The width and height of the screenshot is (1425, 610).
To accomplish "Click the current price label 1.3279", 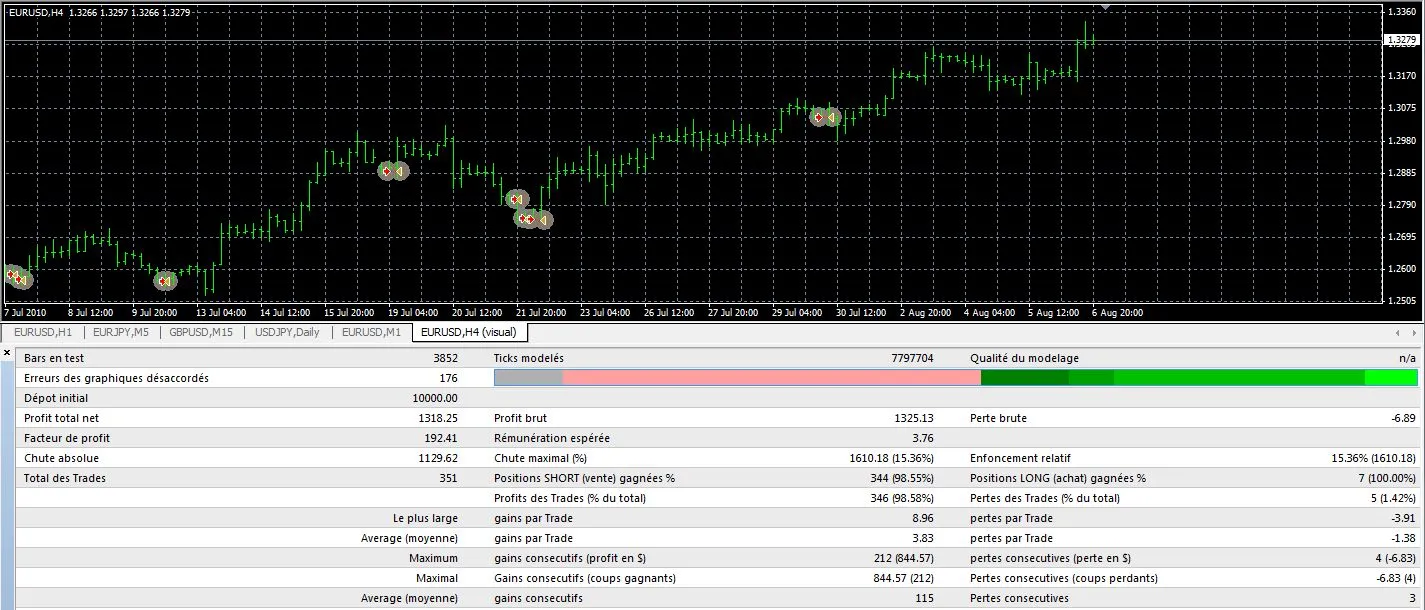I will tap(1400, 40).
